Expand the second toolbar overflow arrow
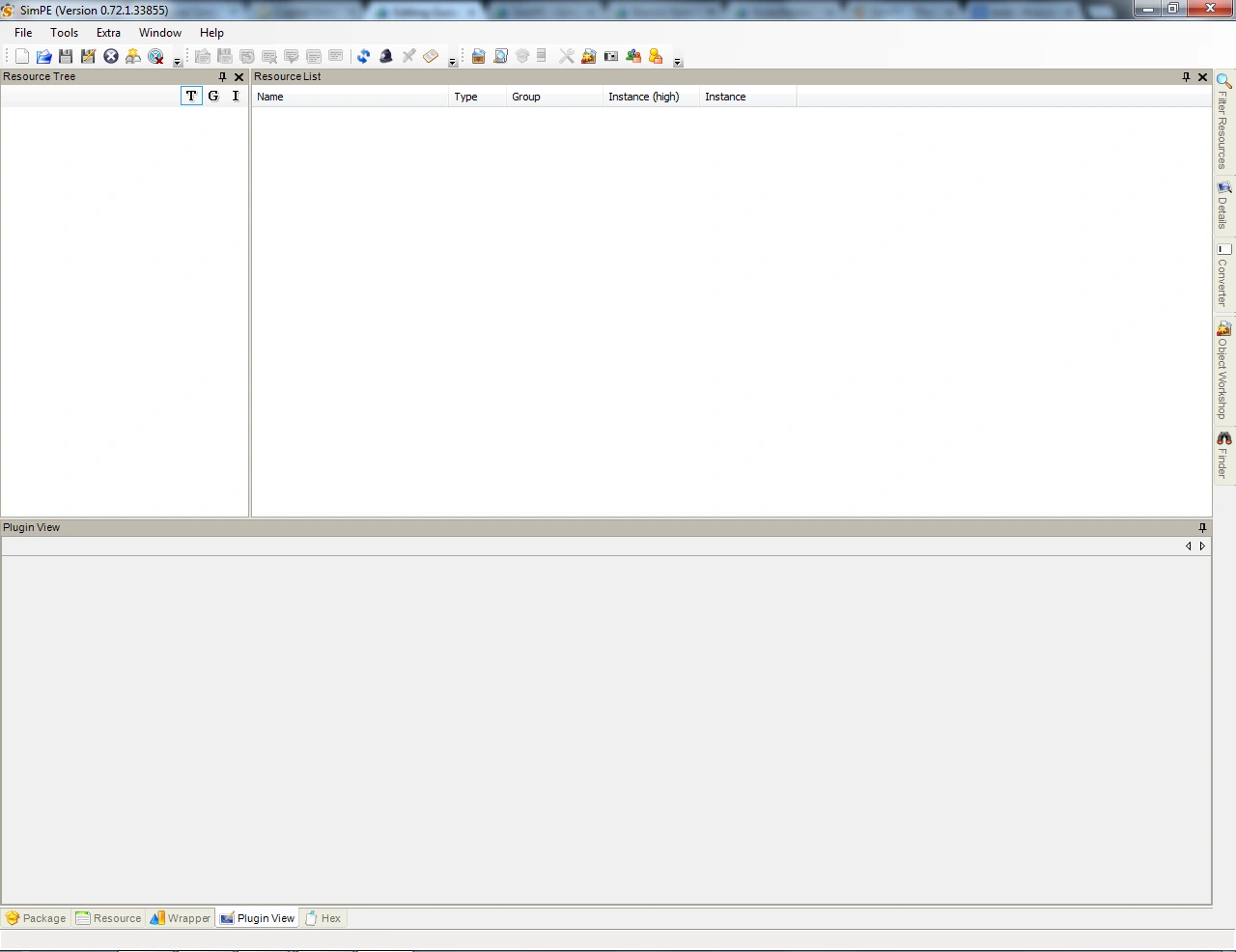 (453, 62)
